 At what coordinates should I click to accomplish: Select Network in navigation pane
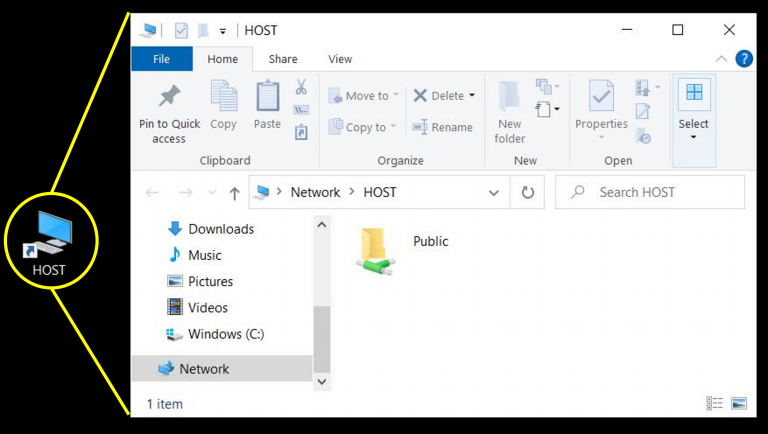click(x=221, y=369)
